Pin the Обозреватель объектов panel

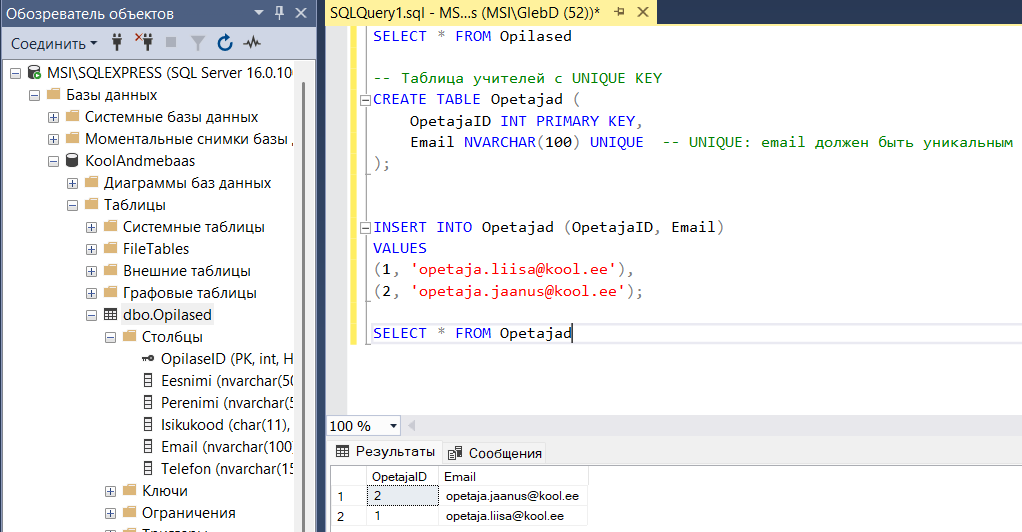click(x=280, y=12)
